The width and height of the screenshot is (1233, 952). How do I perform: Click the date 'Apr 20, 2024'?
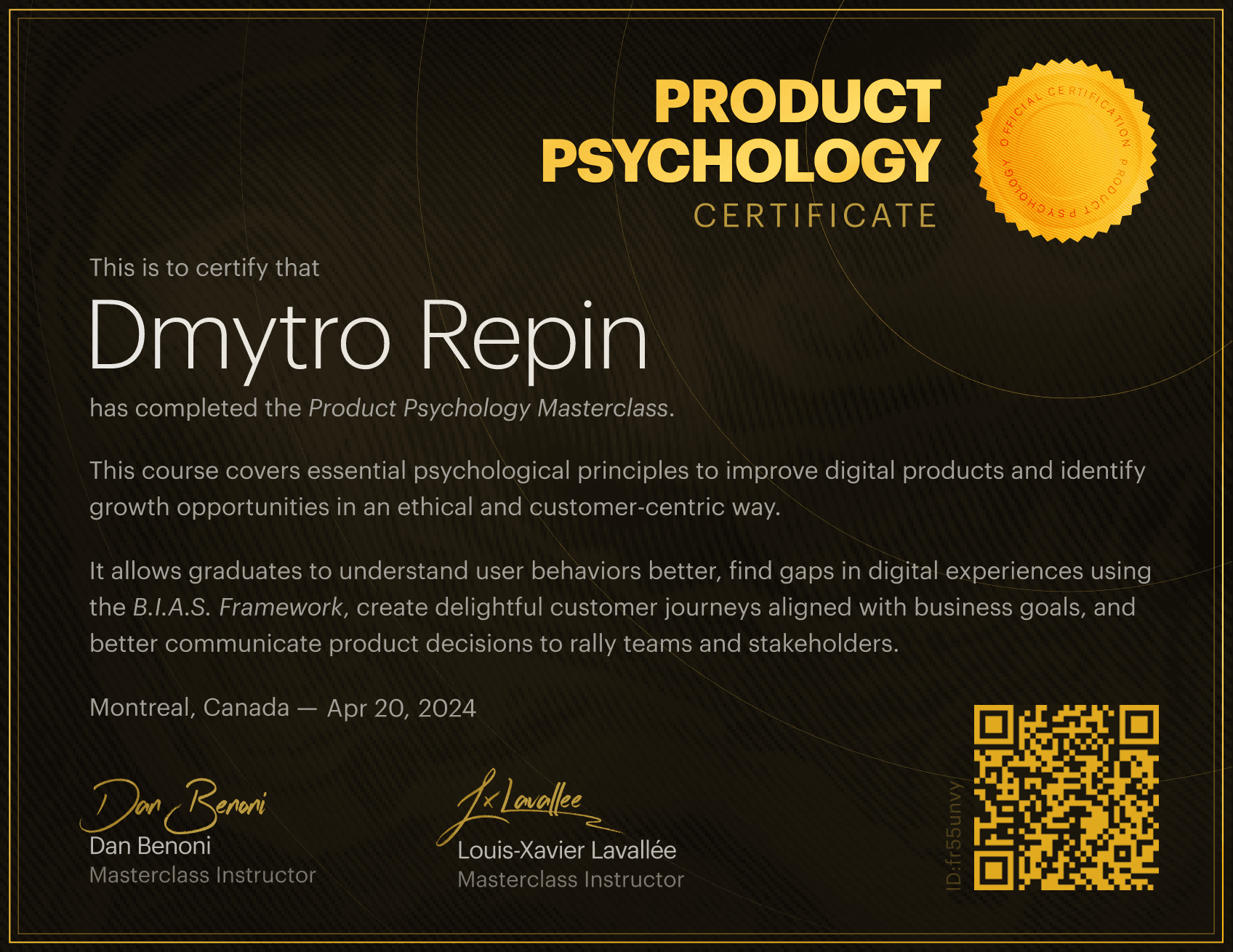pos(401,709)
